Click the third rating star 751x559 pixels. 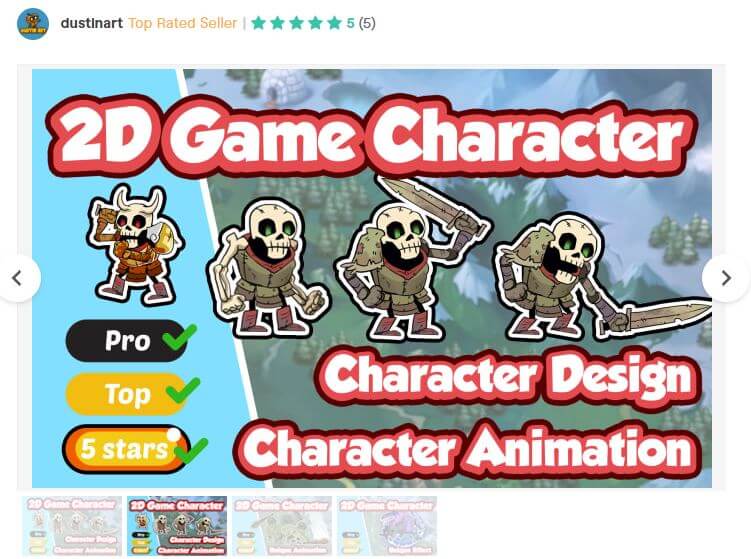click(x=296, y=23)
